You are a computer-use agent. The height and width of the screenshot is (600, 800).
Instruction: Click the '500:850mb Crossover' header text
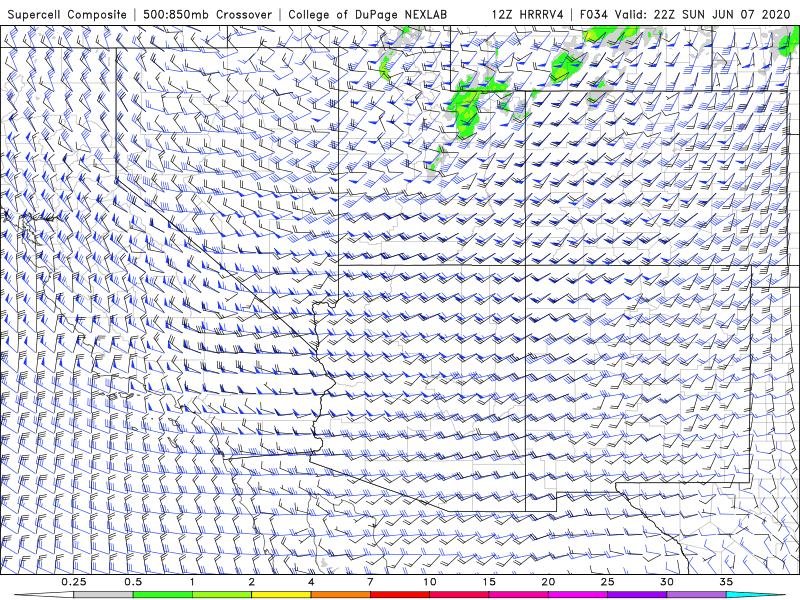pyautogui.click(x=208, y=15)
